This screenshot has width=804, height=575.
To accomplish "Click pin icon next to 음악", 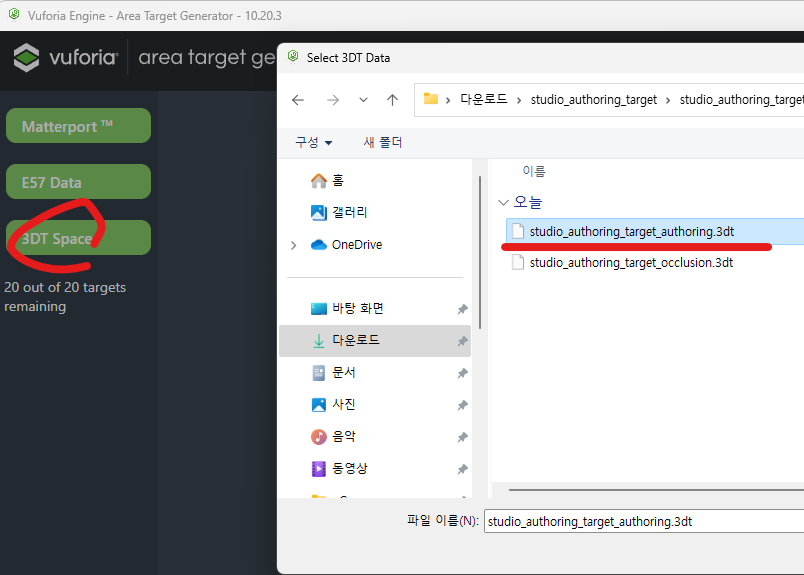I will click(463, 437).
